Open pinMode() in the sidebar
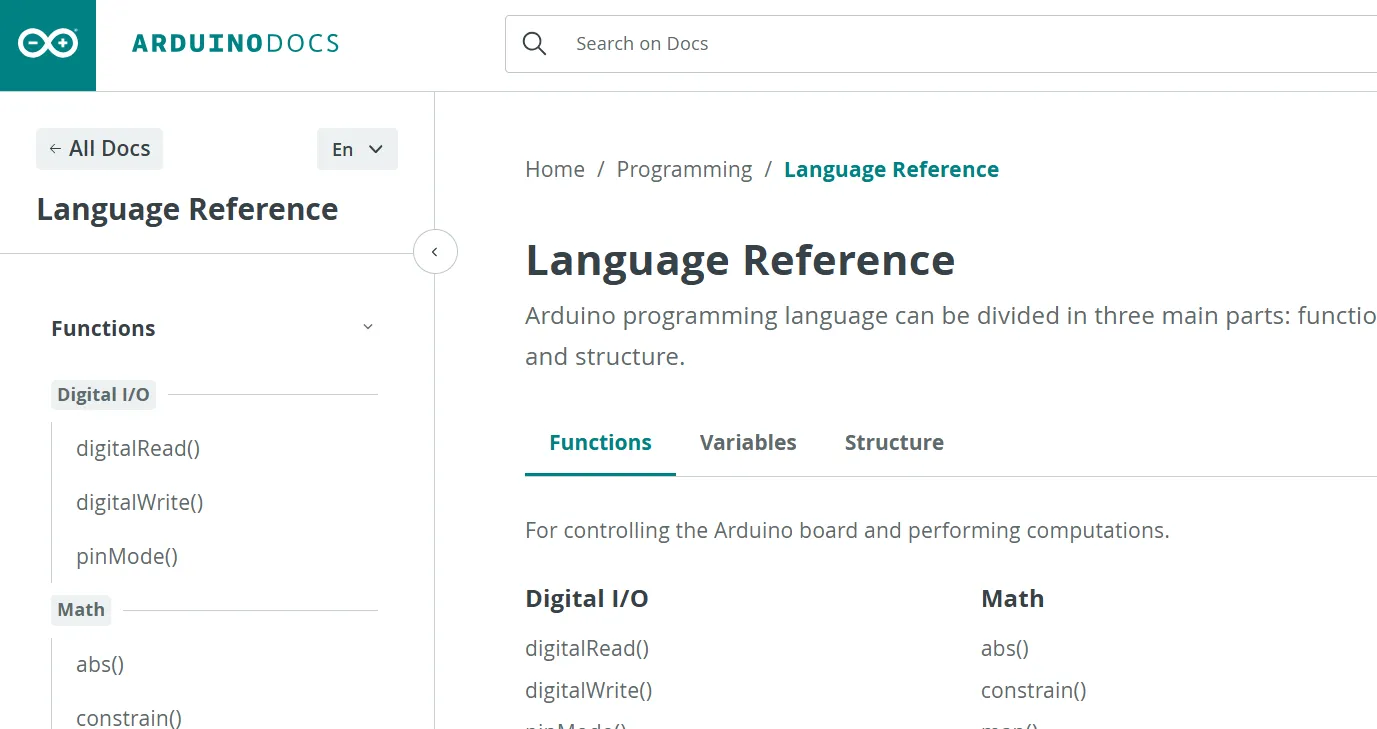The width and height of the screenshot is (1377, 729). click(x=127, y=557)
